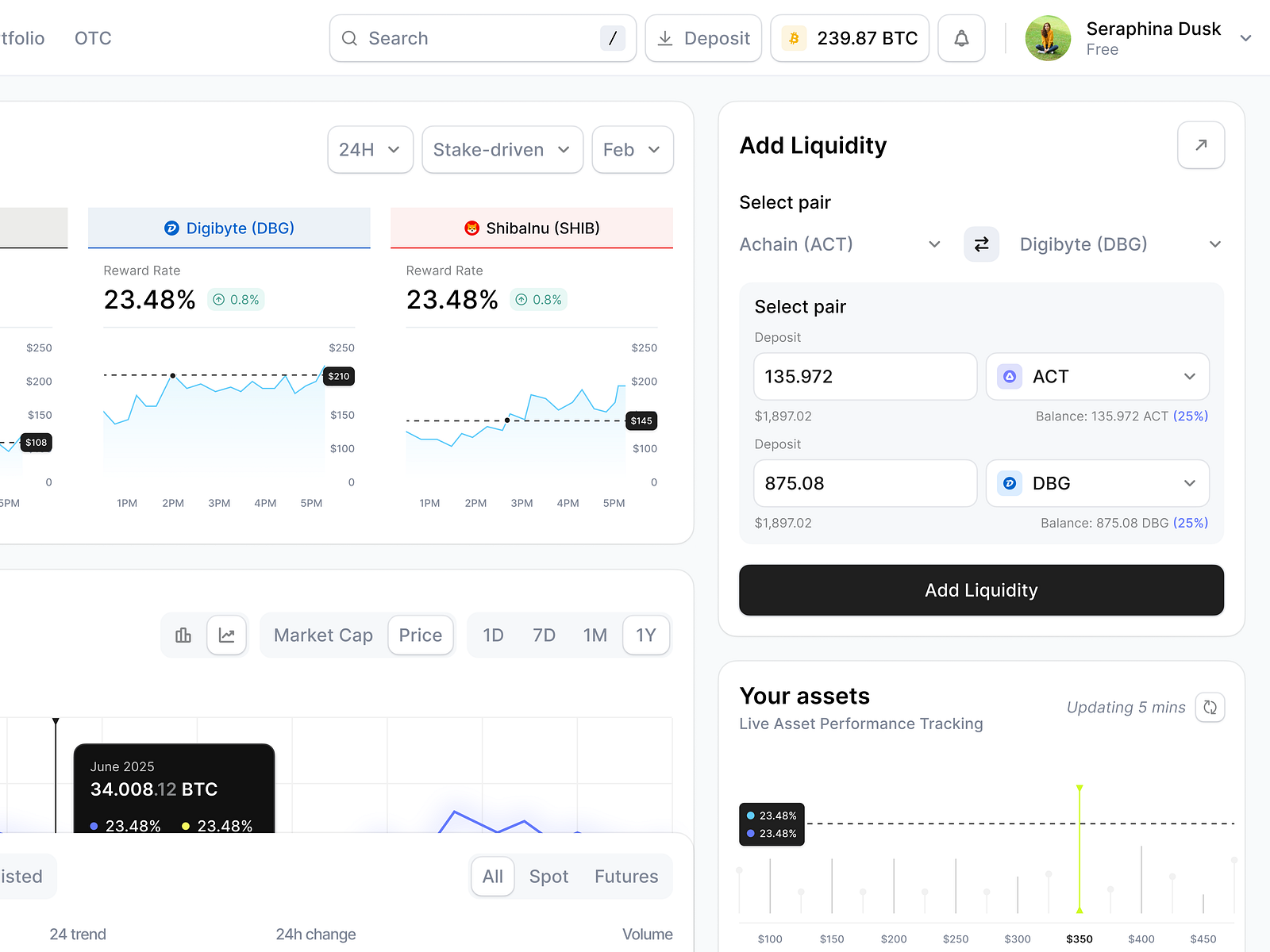This screenshot has width=1270, height=952.
Task: Click the 135.972 deposit amount field
Action: click(864, 377)
